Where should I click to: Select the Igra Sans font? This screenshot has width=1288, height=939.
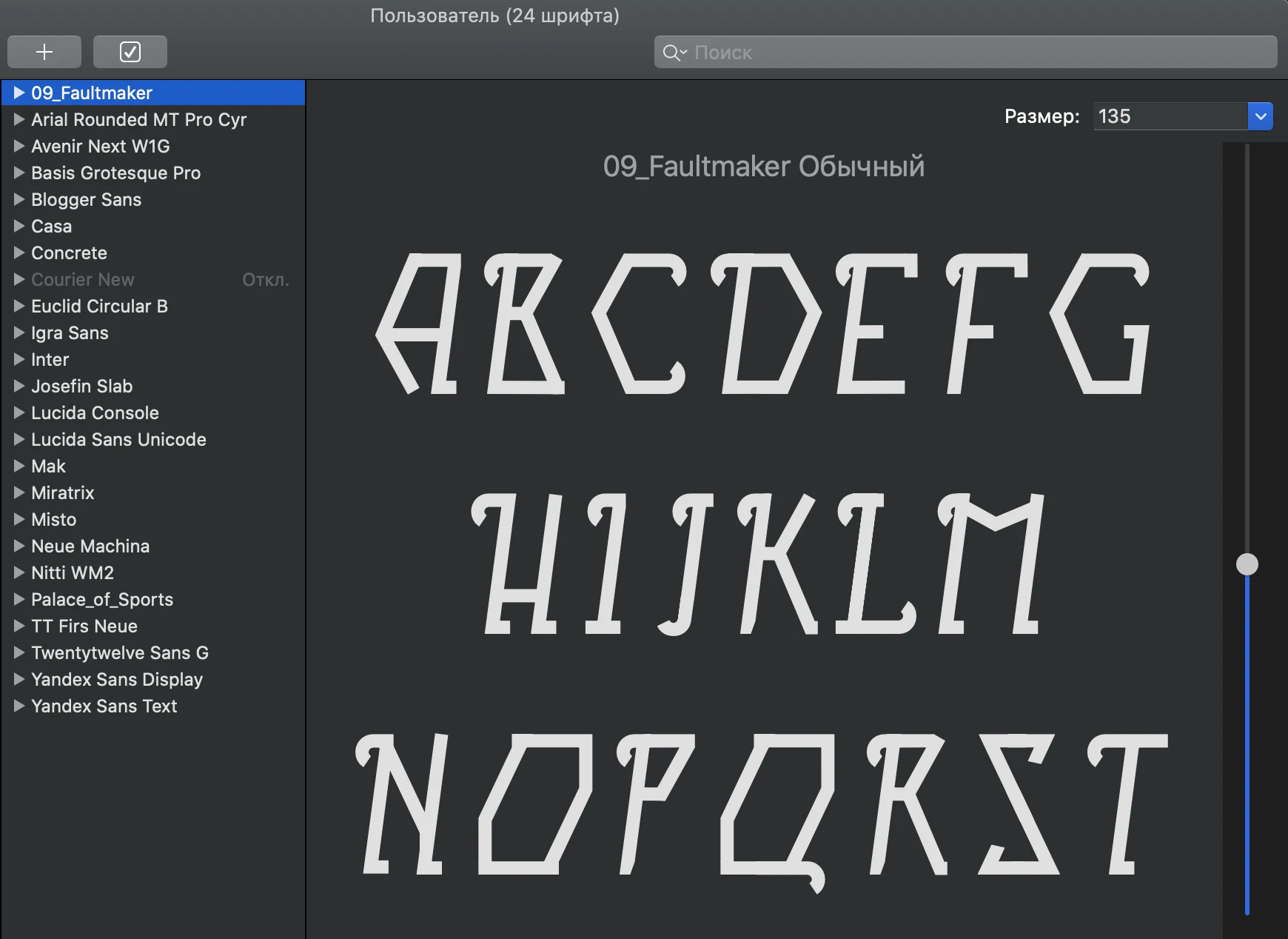pos(153,333)
